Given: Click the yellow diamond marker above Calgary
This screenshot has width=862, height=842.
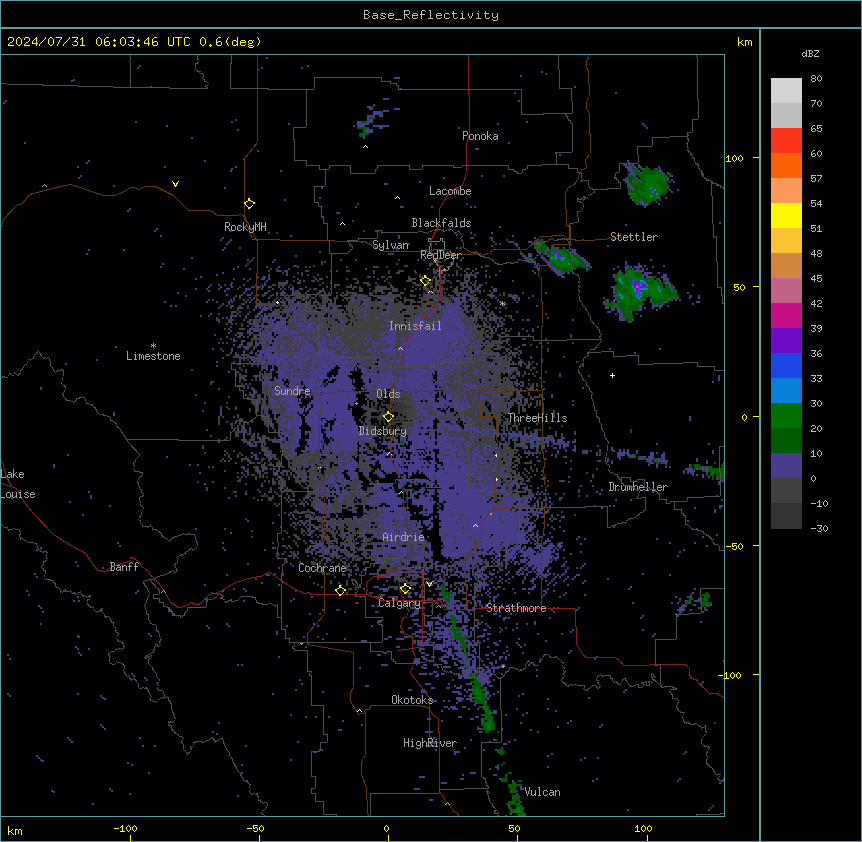Looking at the screenshot, I should [x=405, y=589].
